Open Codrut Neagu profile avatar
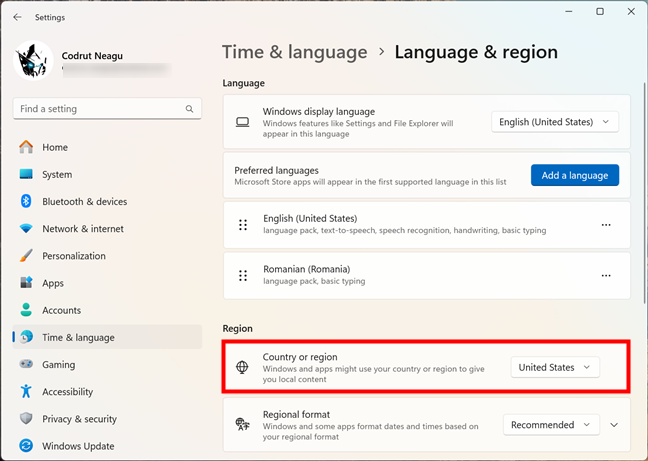Image resolution: width=648 pixels, height=461 pixels. [33, 60]
